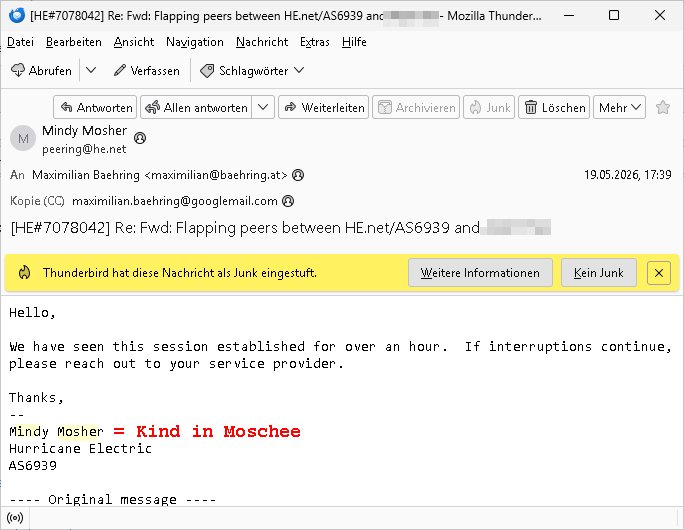This screenshot has height=530, width=684.
Task: Click the Archivieren button
Action: coord(416,107)
